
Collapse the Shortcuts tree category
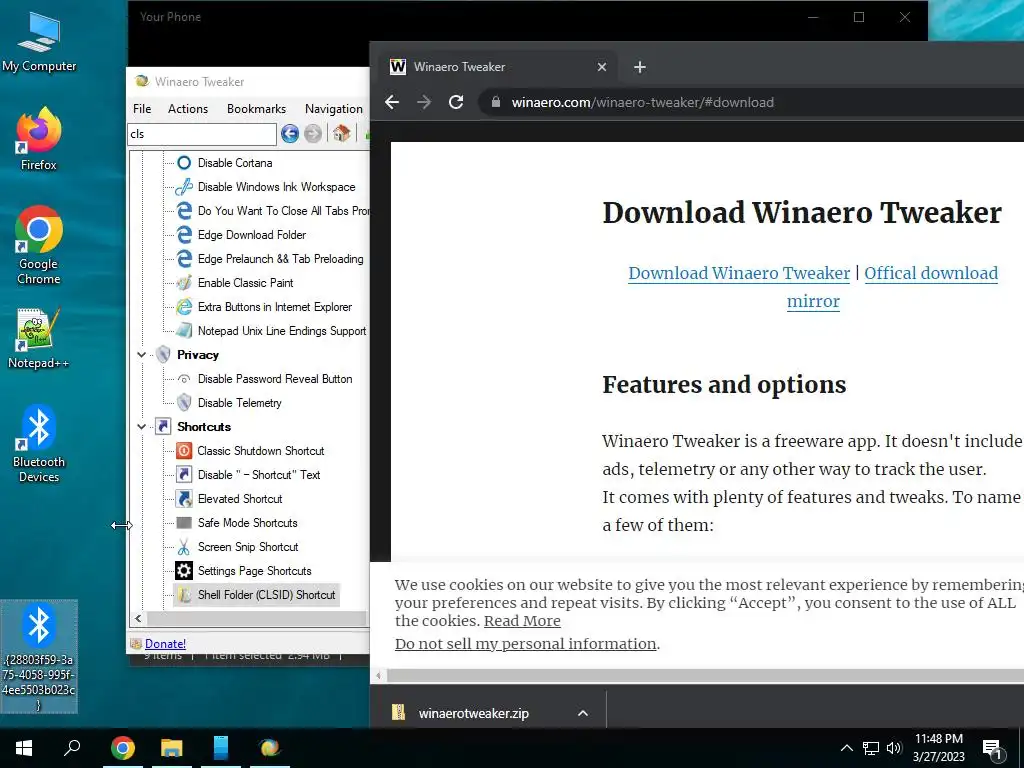[141, 426]
